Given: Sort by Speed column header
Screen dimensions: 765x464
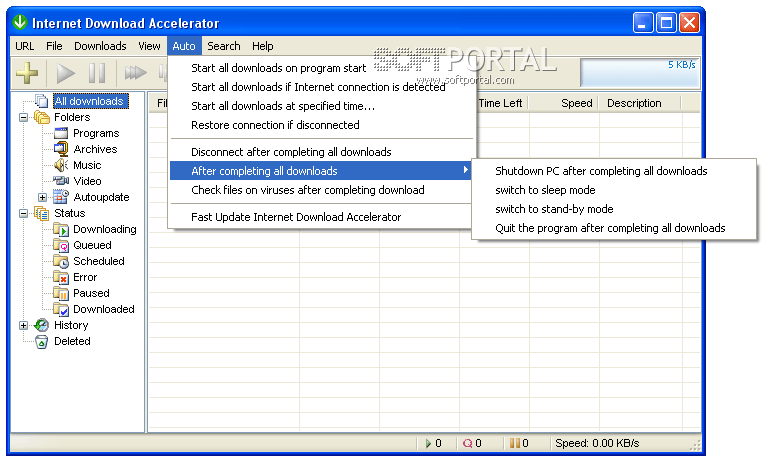Looking at the screenshot, I should [564, 103].
